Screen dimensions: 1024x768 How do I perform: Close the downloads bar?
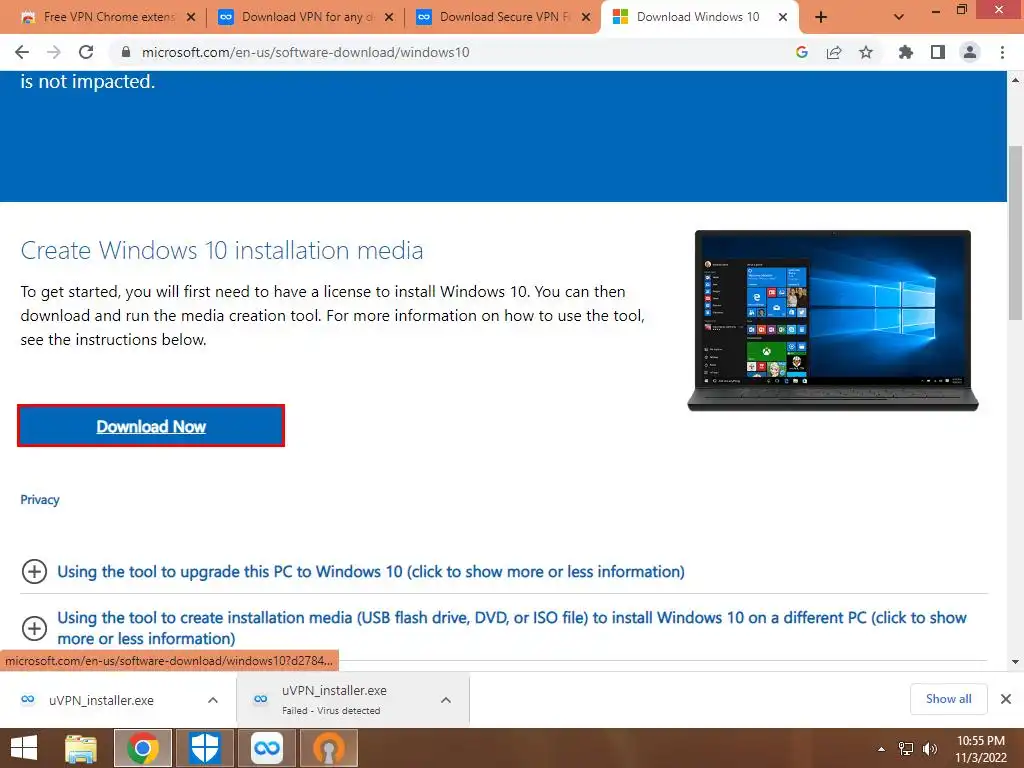click(1006, 699)
